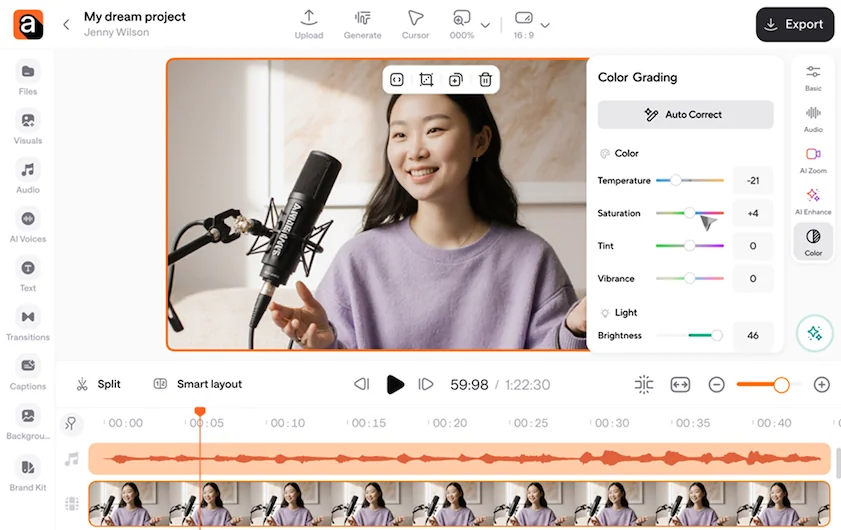Open the Upload tool in top toolbar
The image size is (841, 530).
[309, 24]
